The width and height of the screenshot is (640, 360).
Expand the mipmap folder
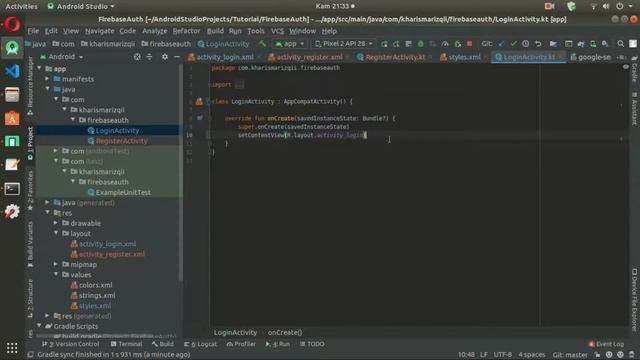[56, 264]
